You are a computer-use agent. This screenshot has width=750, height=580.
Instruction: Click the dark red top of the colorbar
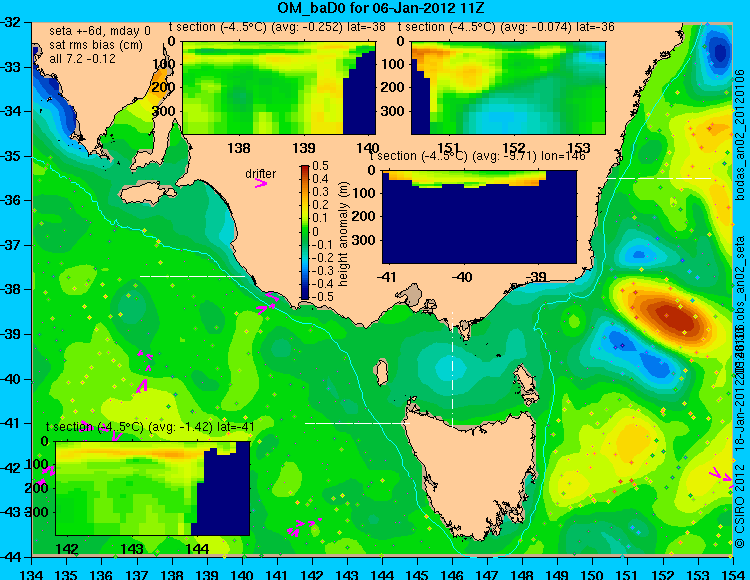point(305,169)
